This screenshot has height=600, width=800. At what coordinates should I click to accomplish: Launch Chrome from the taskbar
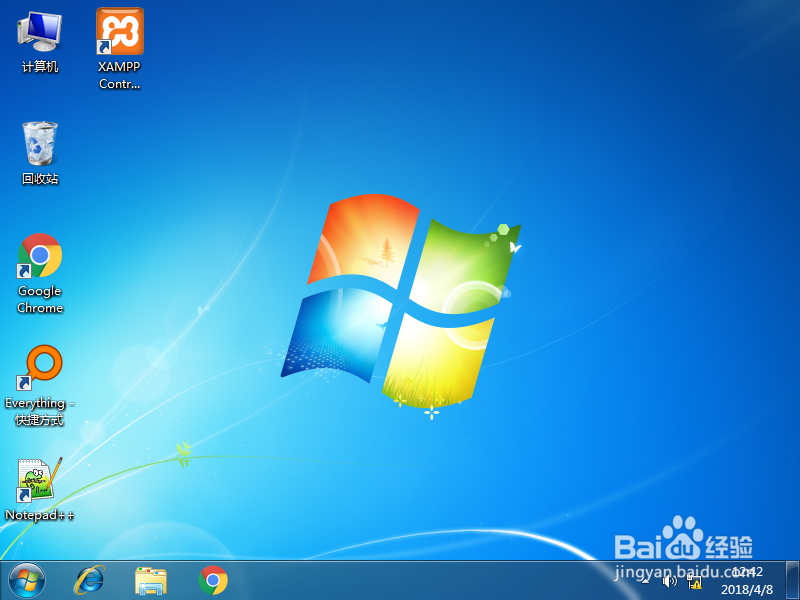pyautogui.click(x=213, y=581)
